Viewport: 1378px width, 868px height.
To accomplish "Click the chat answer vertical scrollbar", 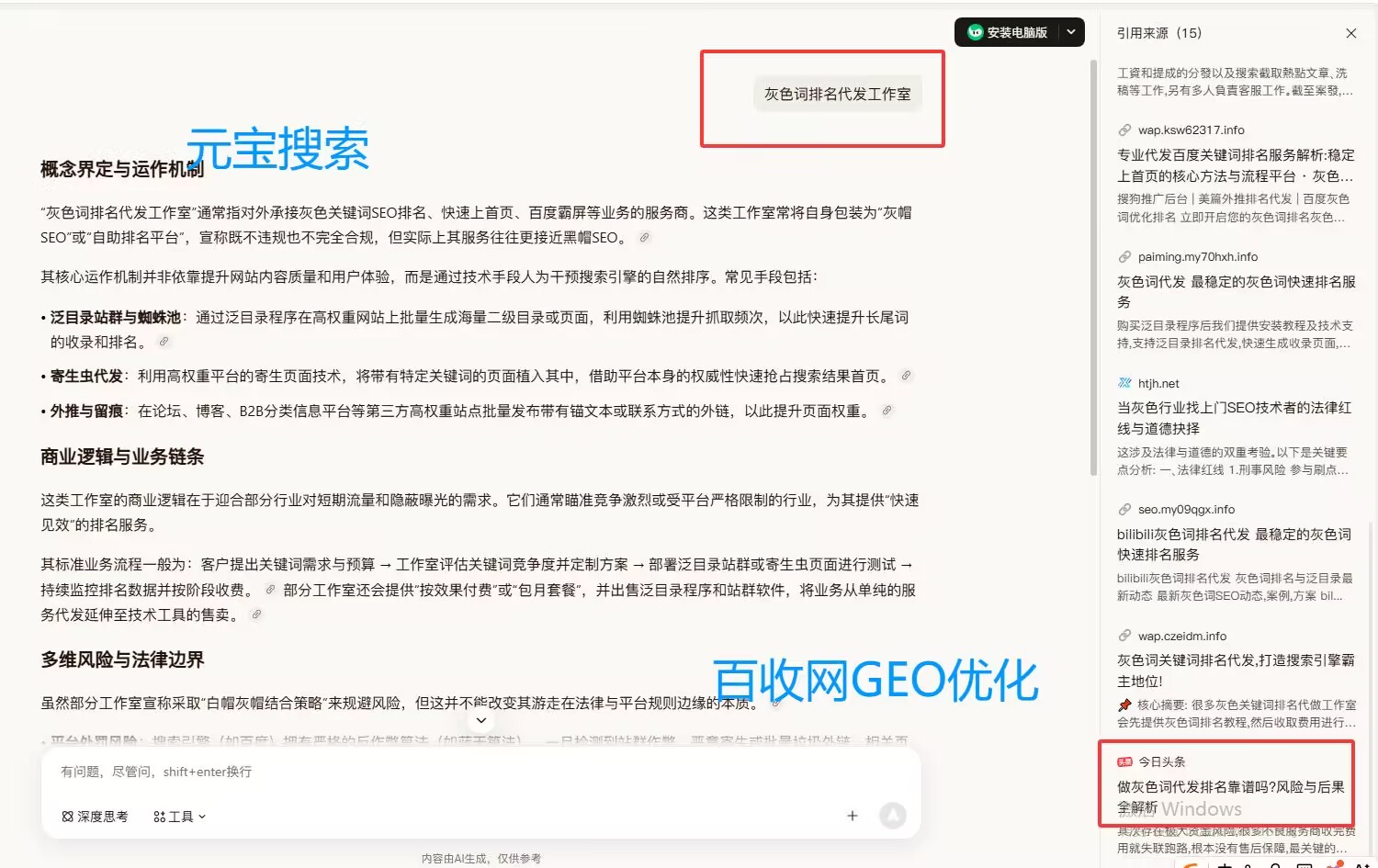I will (x=1093, y=266).
